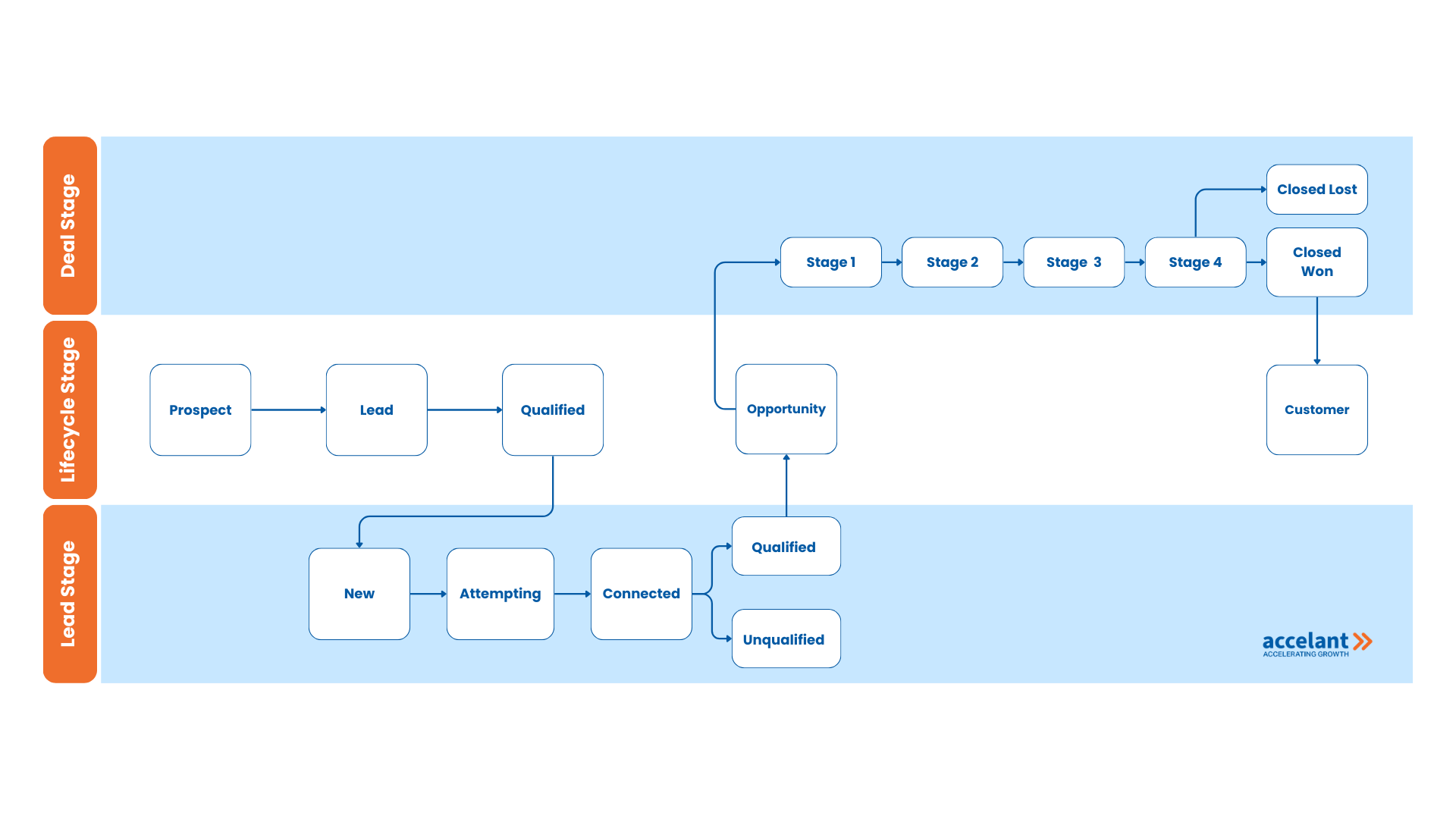Click the Unqualified lead stage node
Viewport: 1456px width, 819px height.
coord(785,639)
